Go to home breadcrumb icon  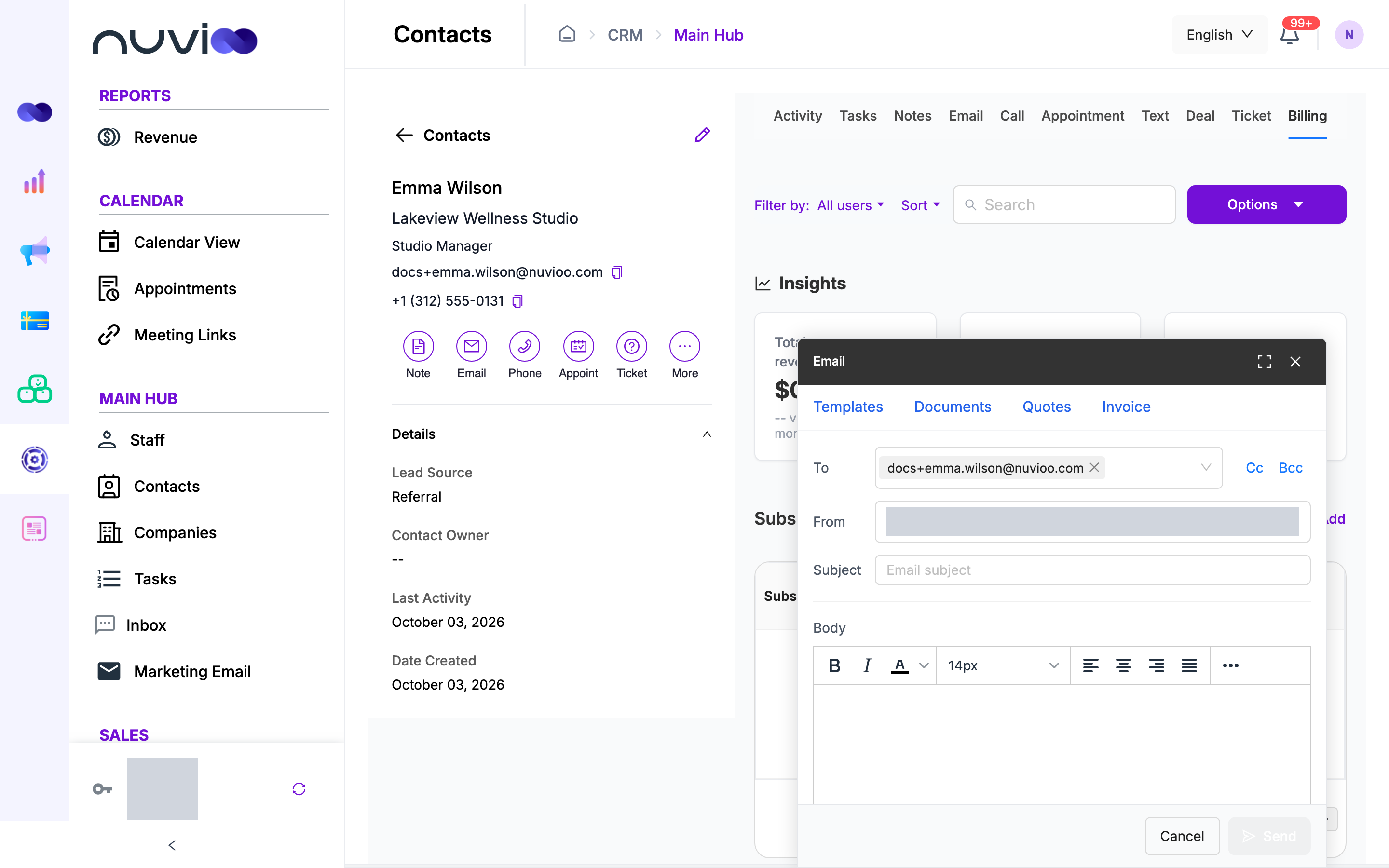(567, 34)
